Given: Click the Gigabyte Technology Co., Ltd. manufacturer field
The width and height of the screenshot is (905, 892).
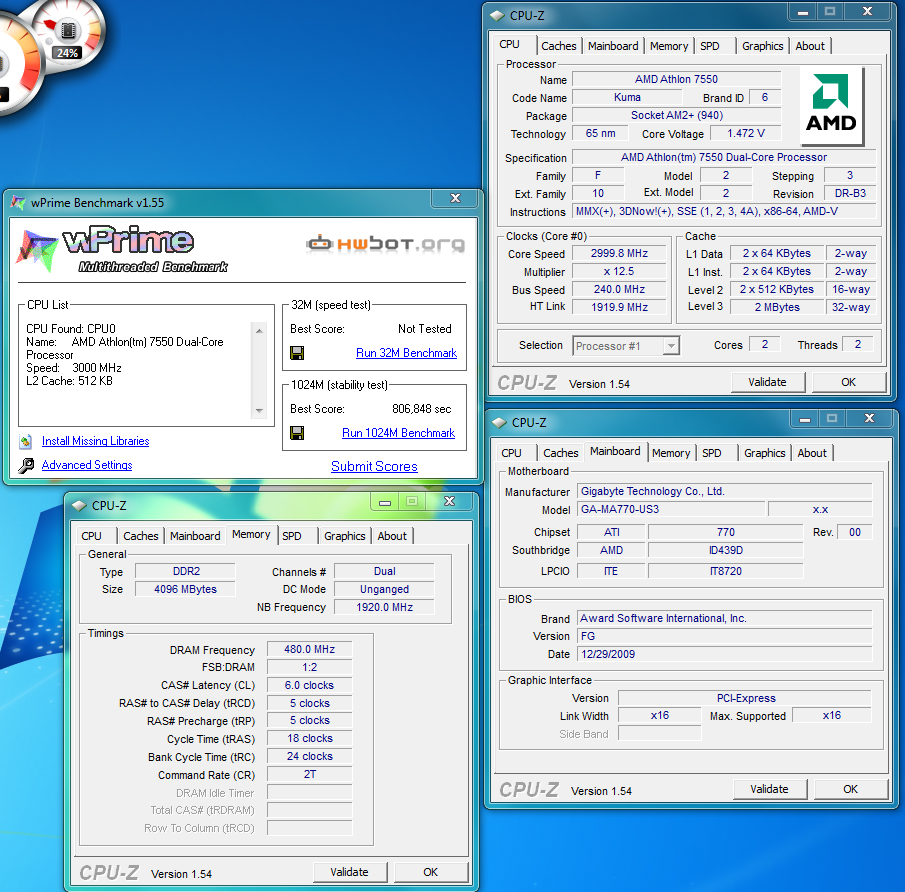Looking at the screenshot, I should point(724,491).
